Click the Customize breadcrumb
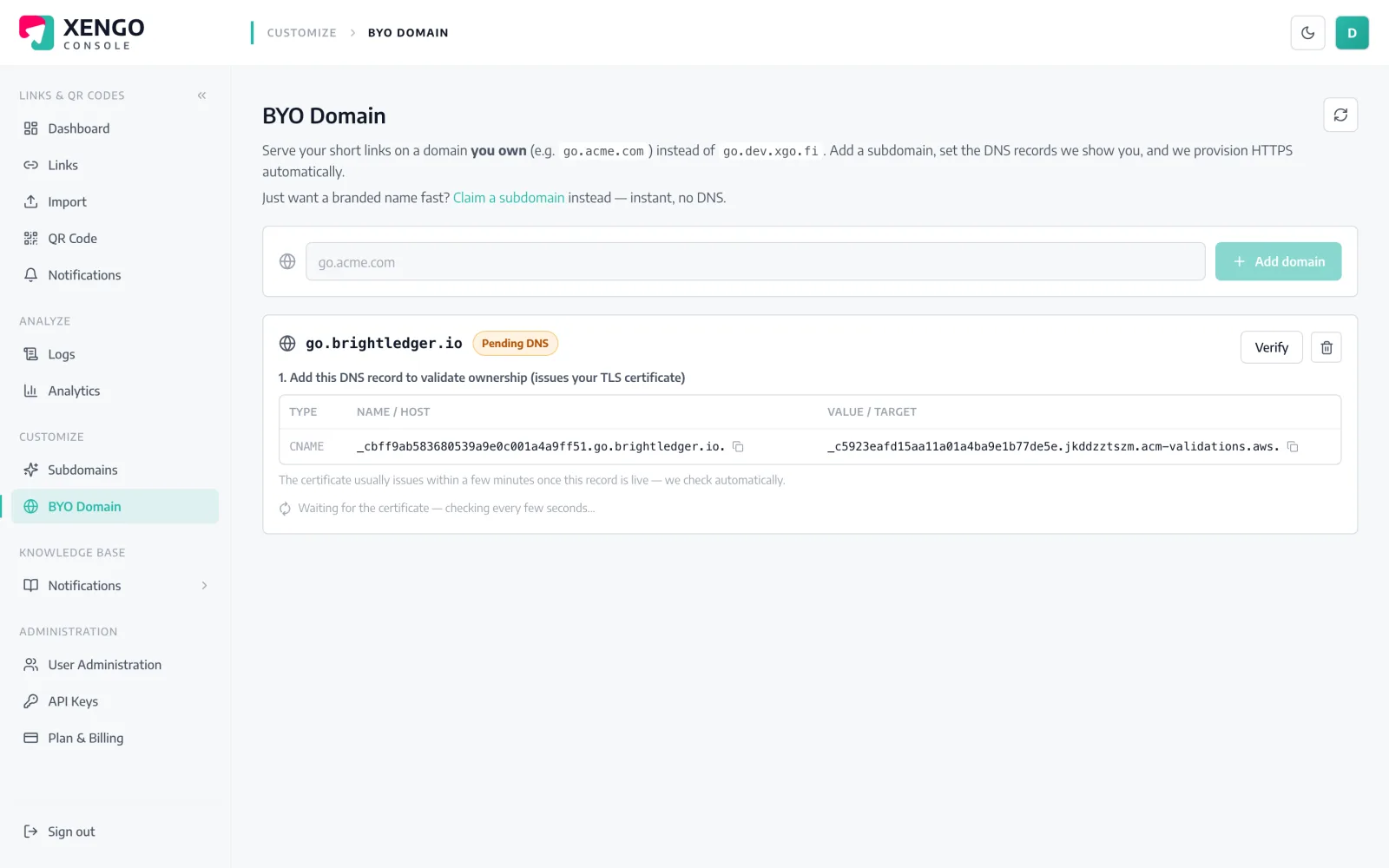This screenshot has height=868, width=1389. tap(301, 33)
